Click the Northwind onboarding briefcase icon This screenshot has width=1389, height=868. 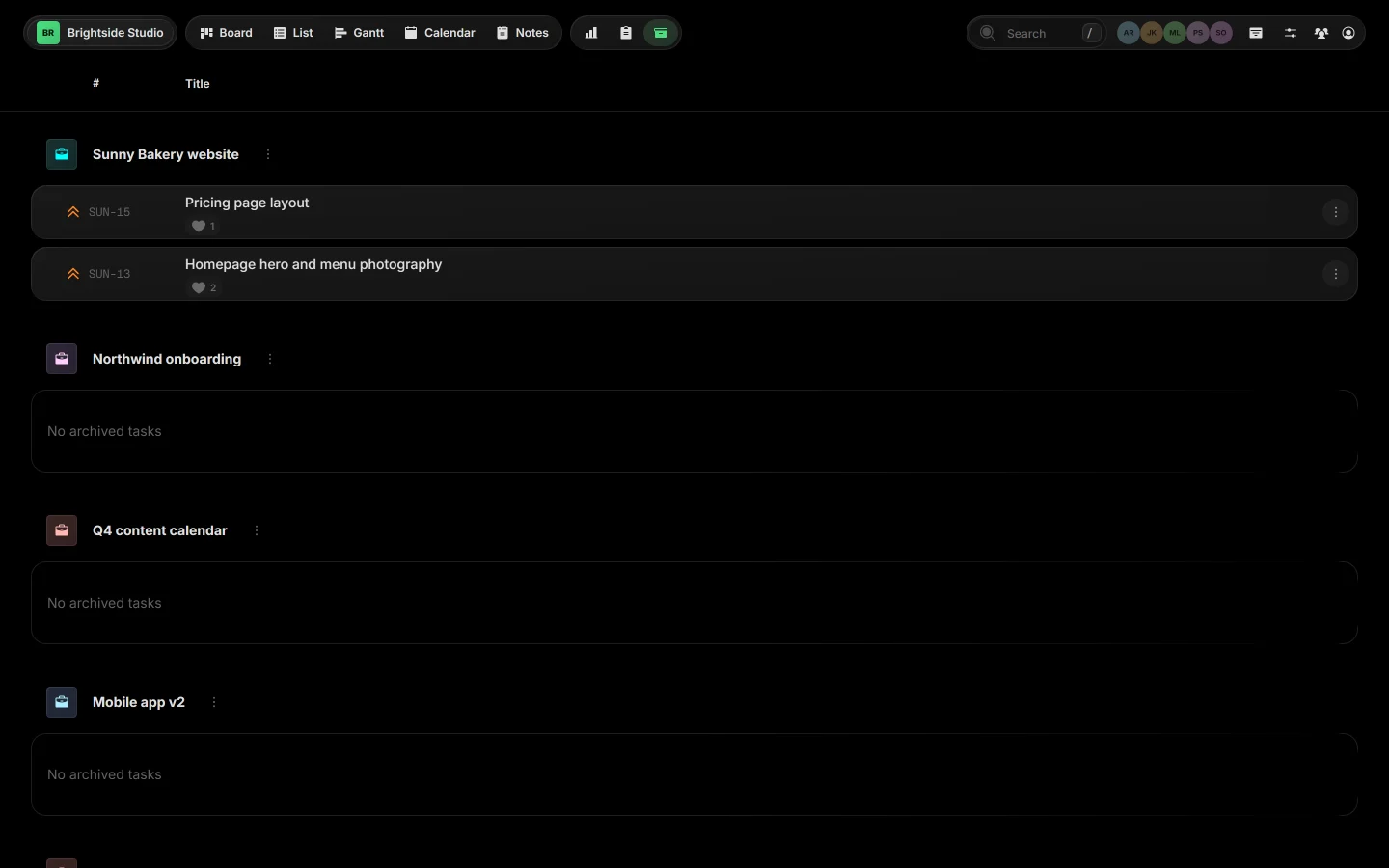[62, 359]
